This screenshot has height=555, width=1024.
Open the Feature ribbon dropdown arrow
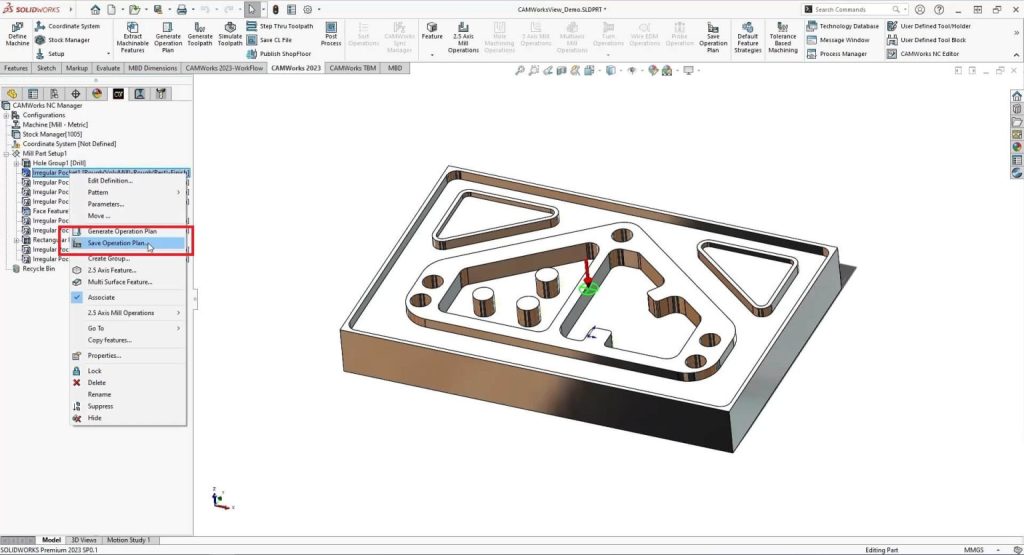432,55
